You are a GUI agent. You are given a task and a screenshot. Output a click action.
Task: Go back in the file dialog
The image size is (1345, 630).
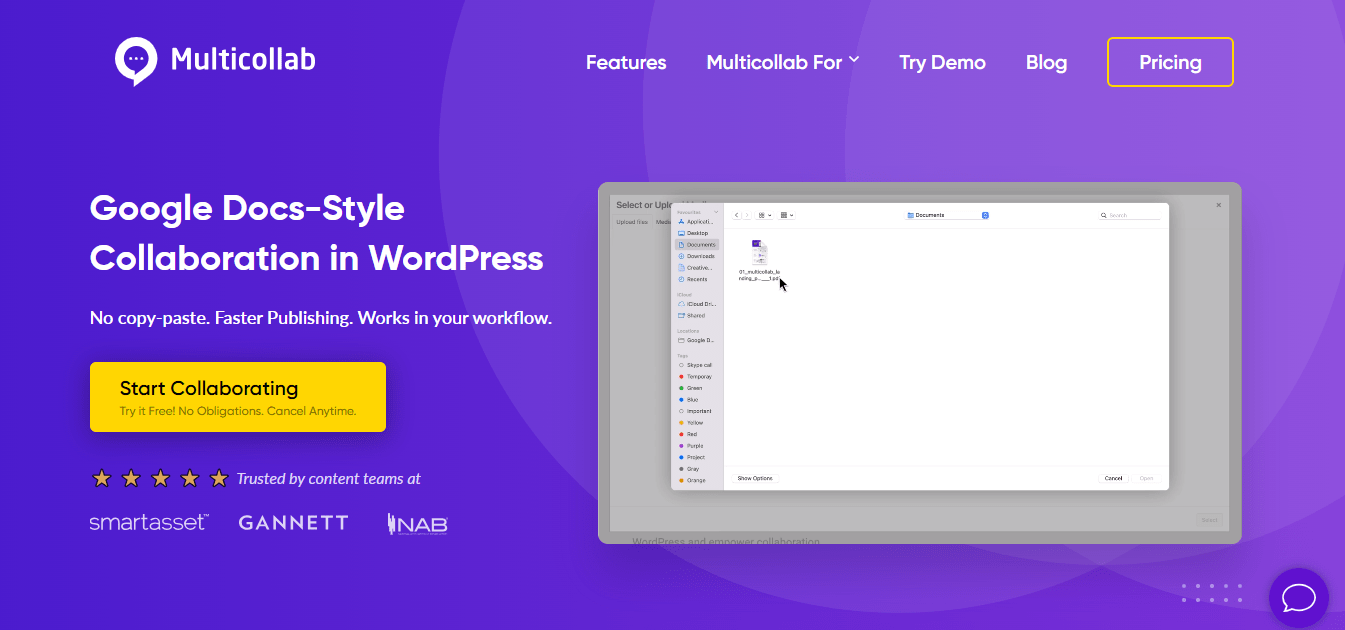737,215
